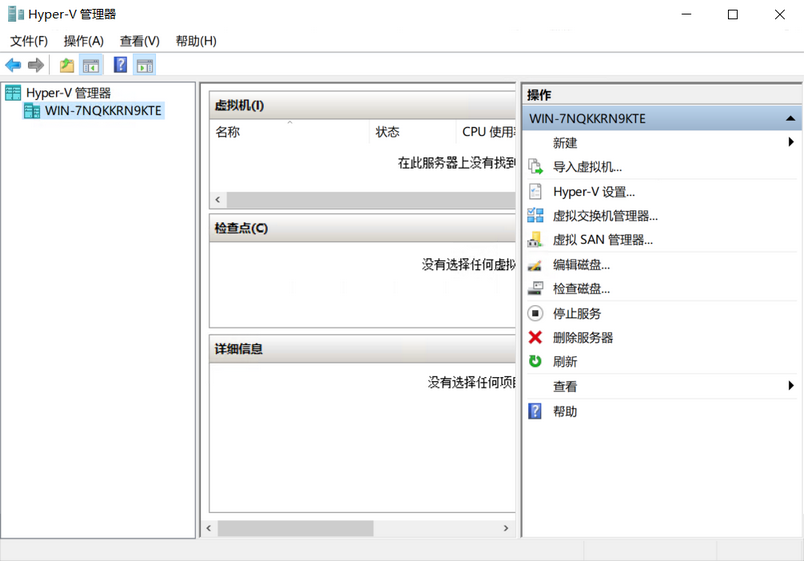Click 帮助 text in actions pane
Viewport: 804px width, 561px height.
pyautogui.click(x=565, y=411)
